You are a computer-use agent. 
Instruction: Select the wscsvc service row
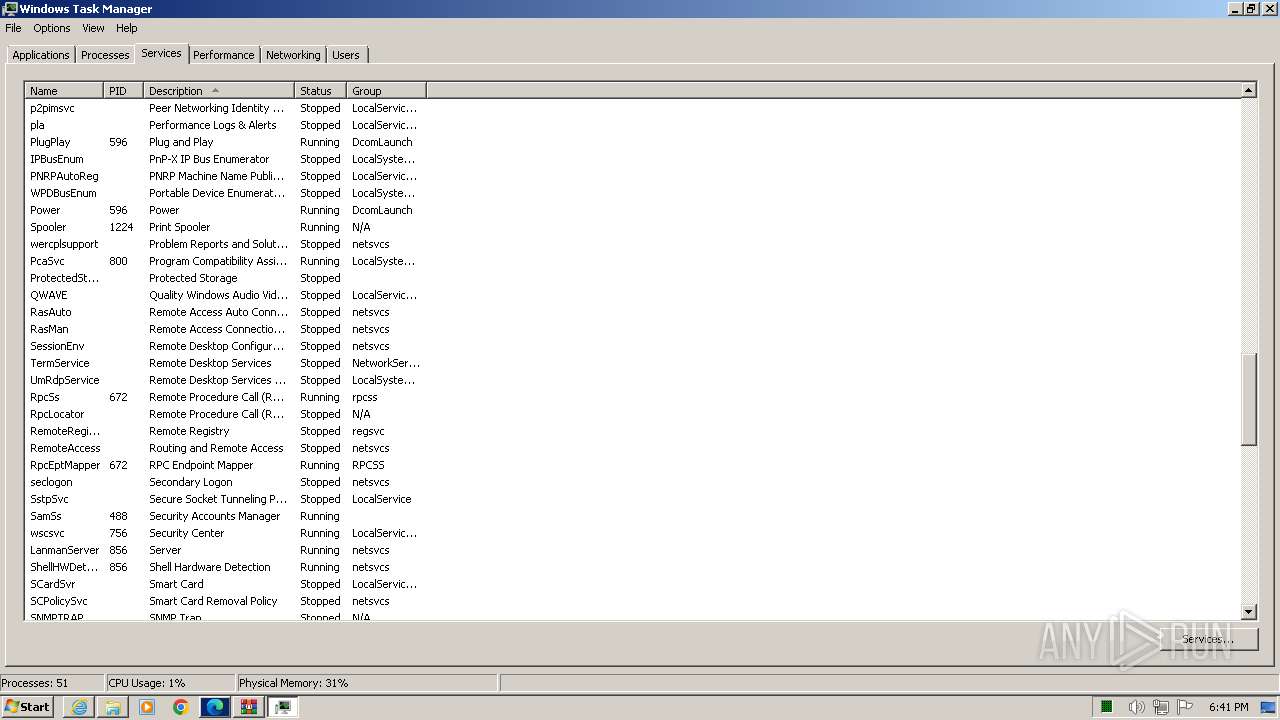pos(226,533)
